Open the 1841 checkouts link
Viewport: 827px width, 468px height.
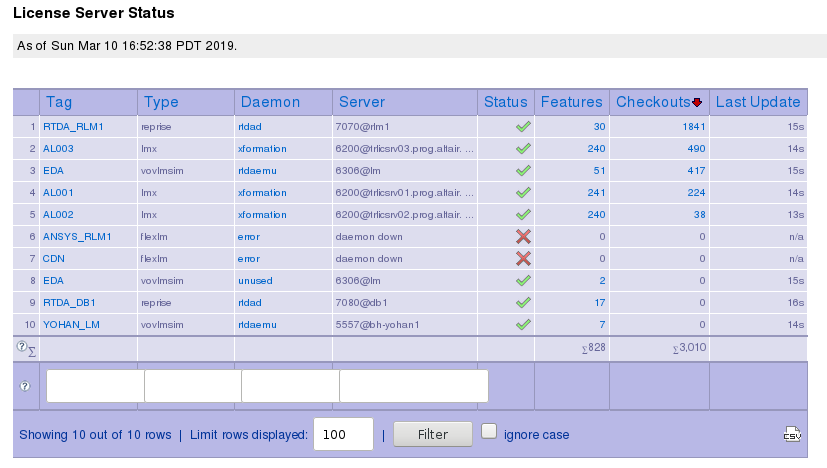694,127
